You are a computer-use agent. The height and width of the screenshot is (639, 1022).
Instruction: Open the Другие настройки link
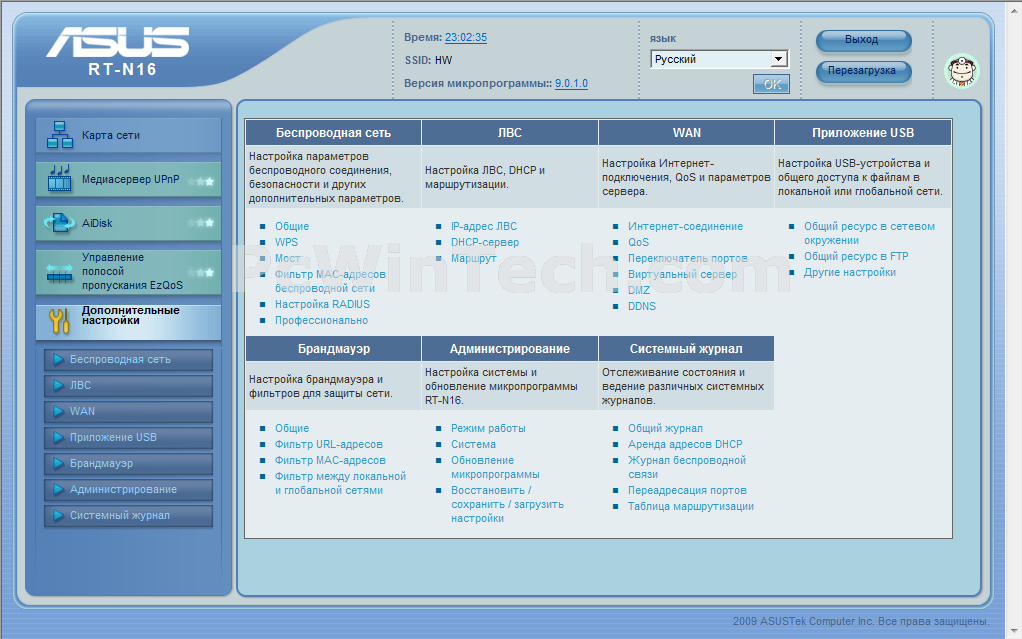(850, 273)
